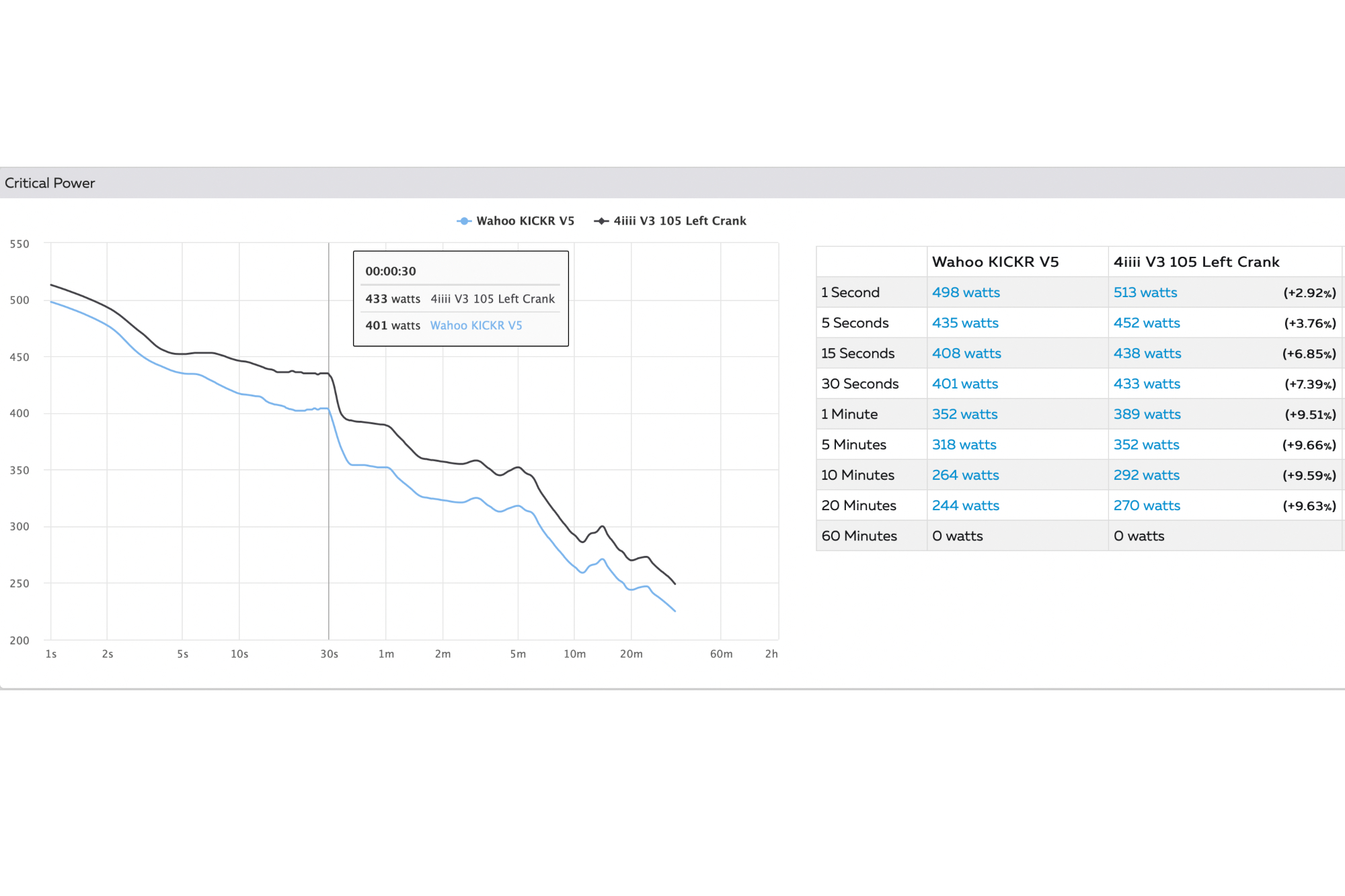Screen dimensions: 1345x896
Task: Click the 60m x-axis label
Action: coord(721,654)
